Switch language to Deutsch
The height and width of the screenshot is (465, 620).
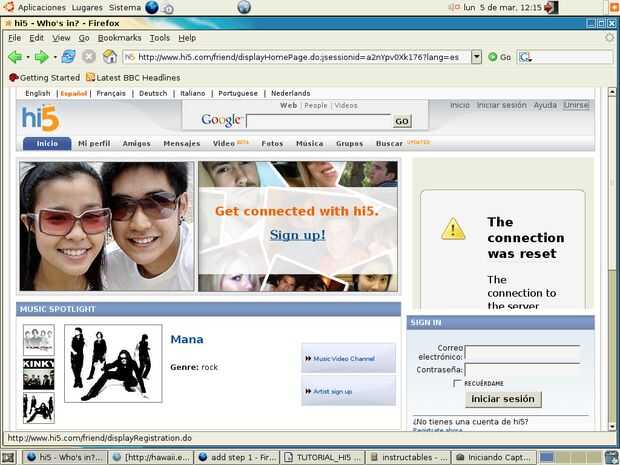pos(153,93)
